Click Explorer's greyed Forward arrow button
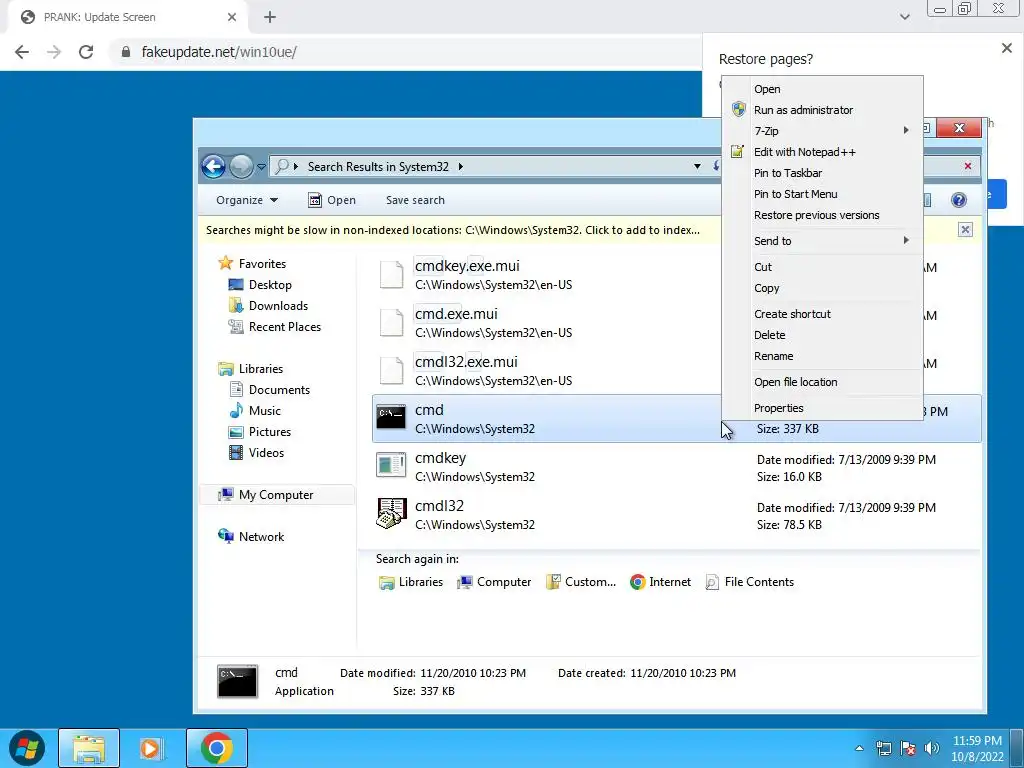Viewport: 1024px width, 768px height. point(241,167)
